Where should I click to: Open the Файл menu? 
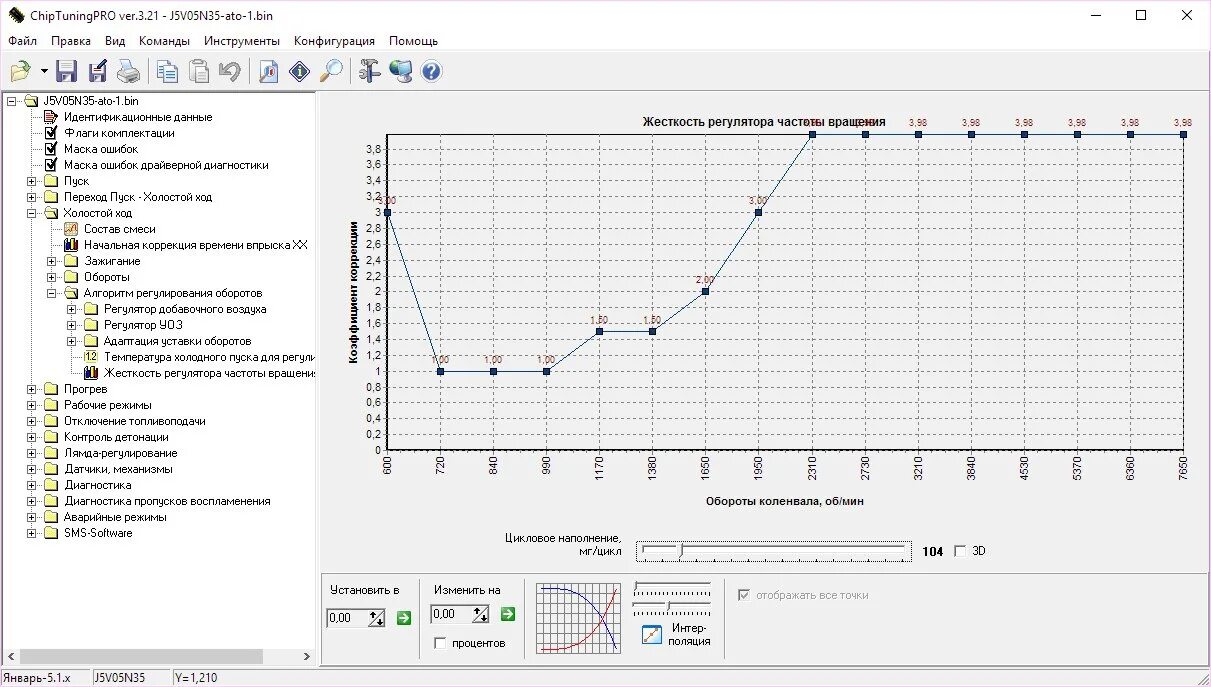point(22,41)
